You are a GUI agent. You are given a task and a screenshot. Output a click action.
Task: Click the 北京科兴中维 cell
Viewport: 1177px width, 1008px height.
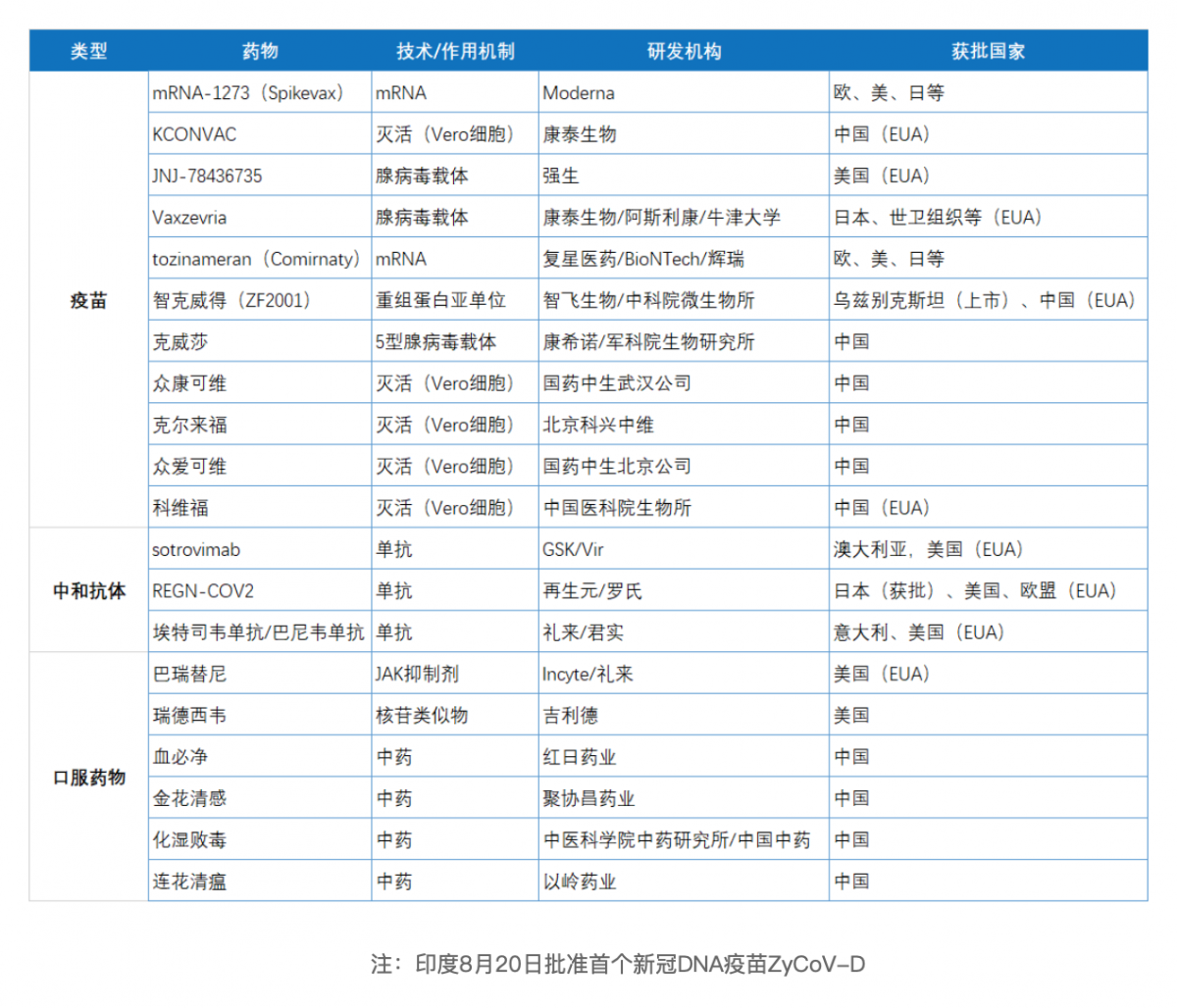tap(684, 425)
